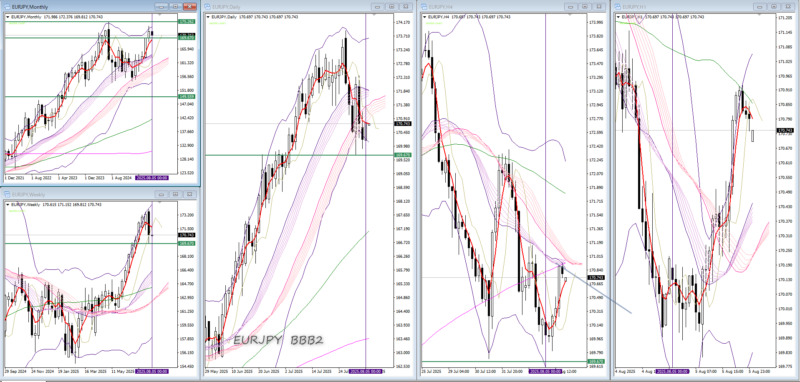
Task: Click the 2025.08.01 date marker in H1 chart
Action: point(672,371)
